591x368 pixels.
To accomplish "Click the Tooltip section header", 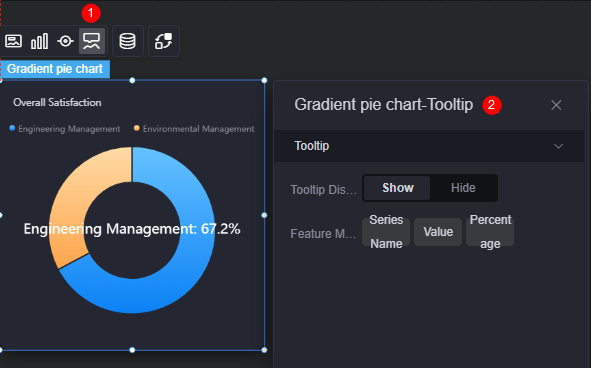I will 429,146.
